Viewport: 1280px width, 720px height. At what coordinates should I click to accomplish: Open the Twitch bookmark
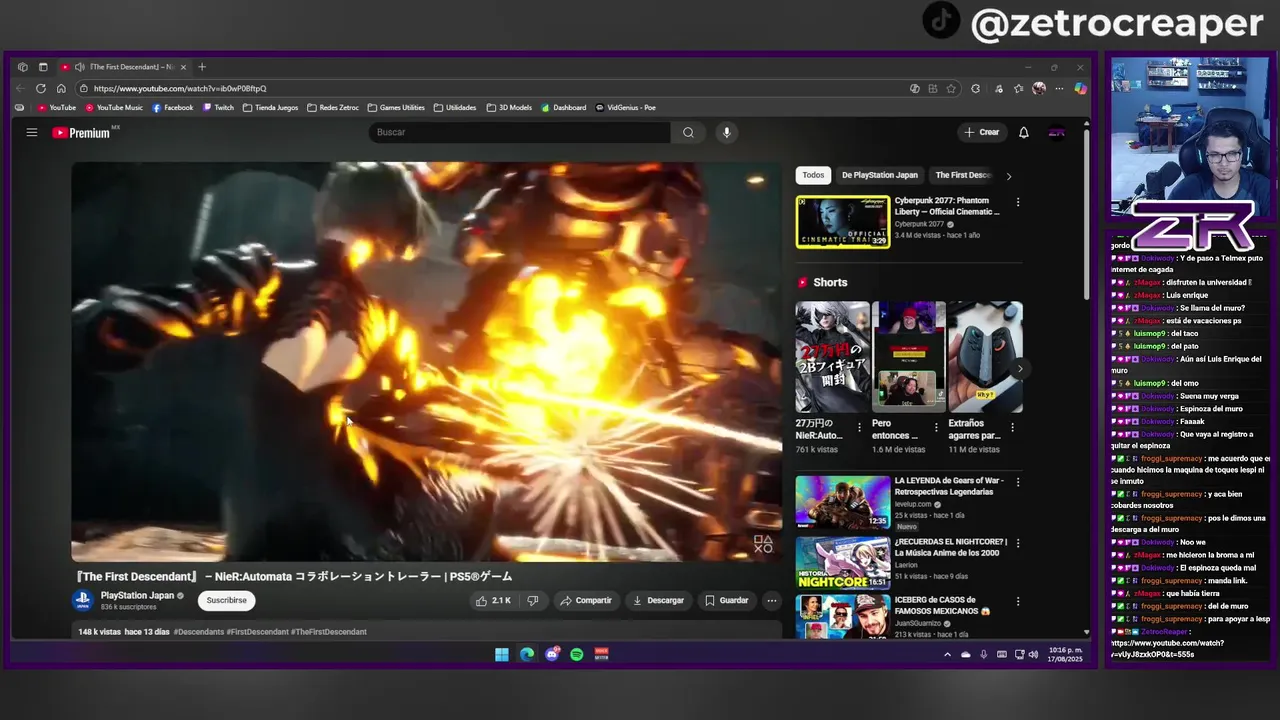click(x=218, y=107)
